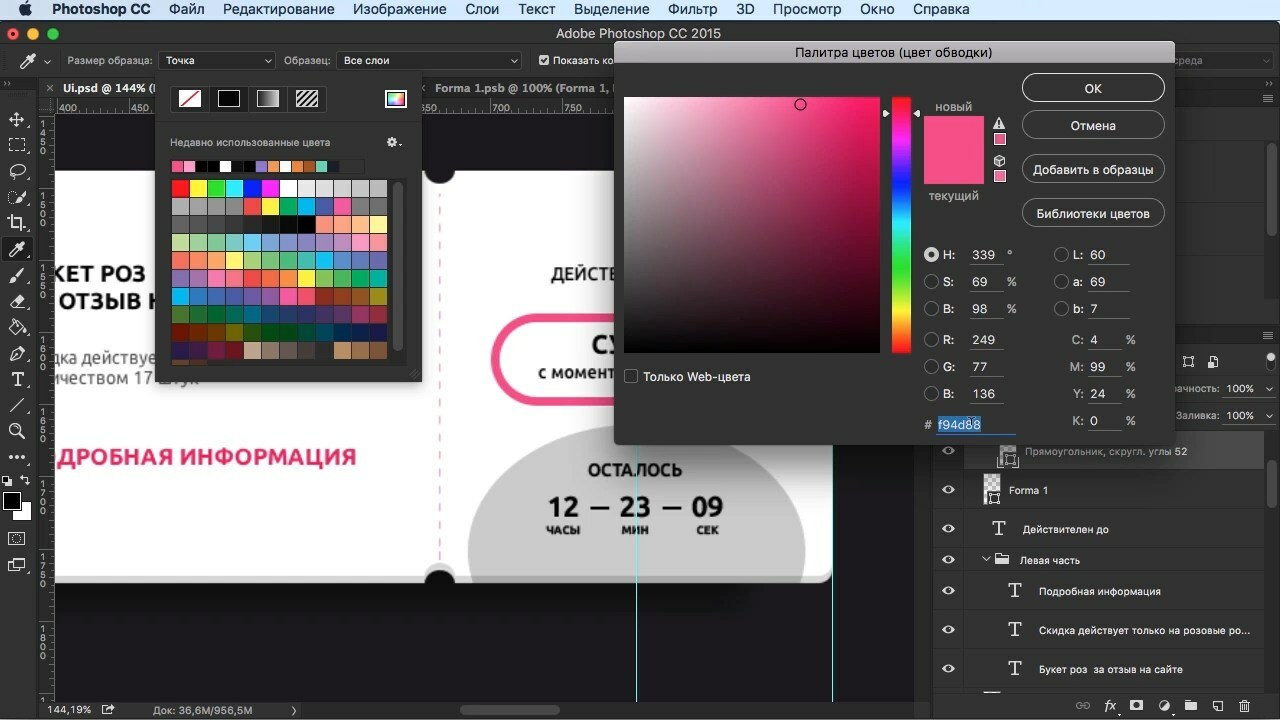Create a new layer
The width and height of the screenshot is (1280, 720).
point(1218,706)
